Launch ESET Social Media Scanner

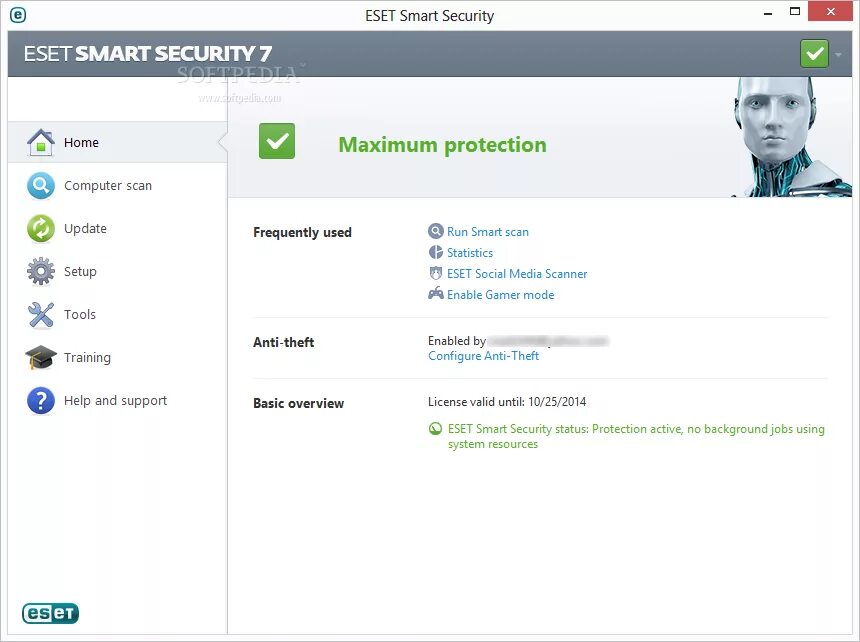pyautogui.click(x=517, y=273)
